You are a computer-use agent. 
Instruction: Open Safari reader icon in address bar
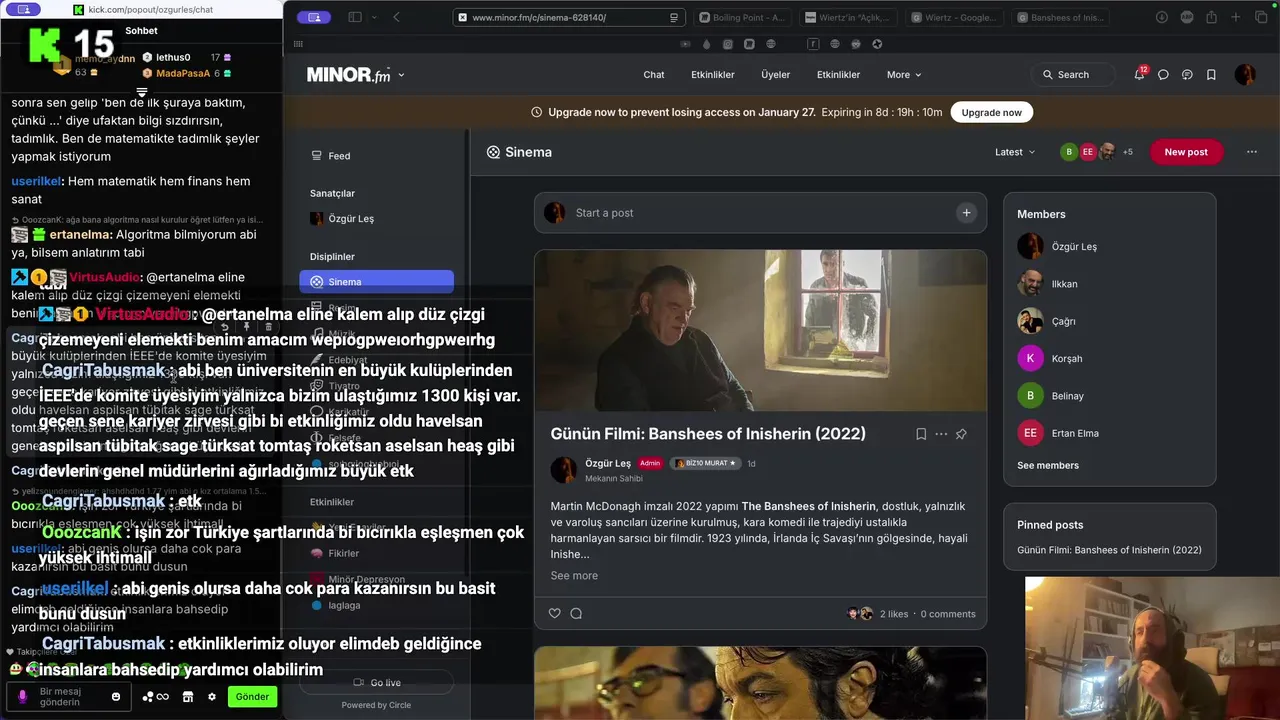pos(674,17)
